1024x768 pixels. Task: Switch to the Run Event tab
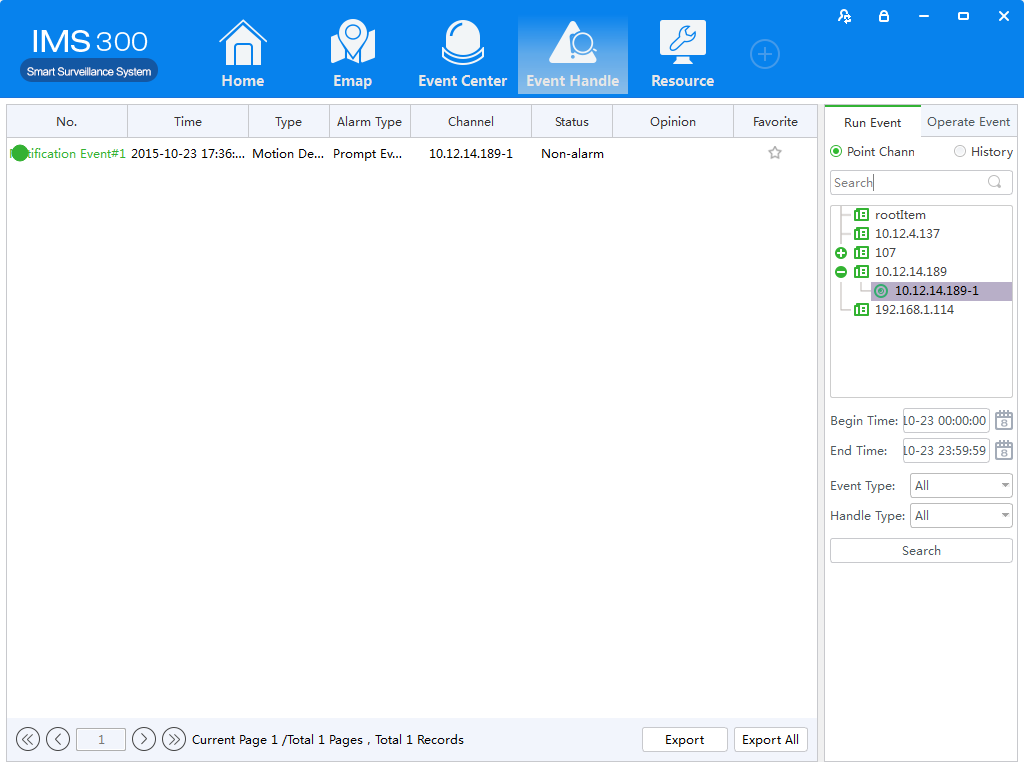pyautogui.click(x=872, y=123)
